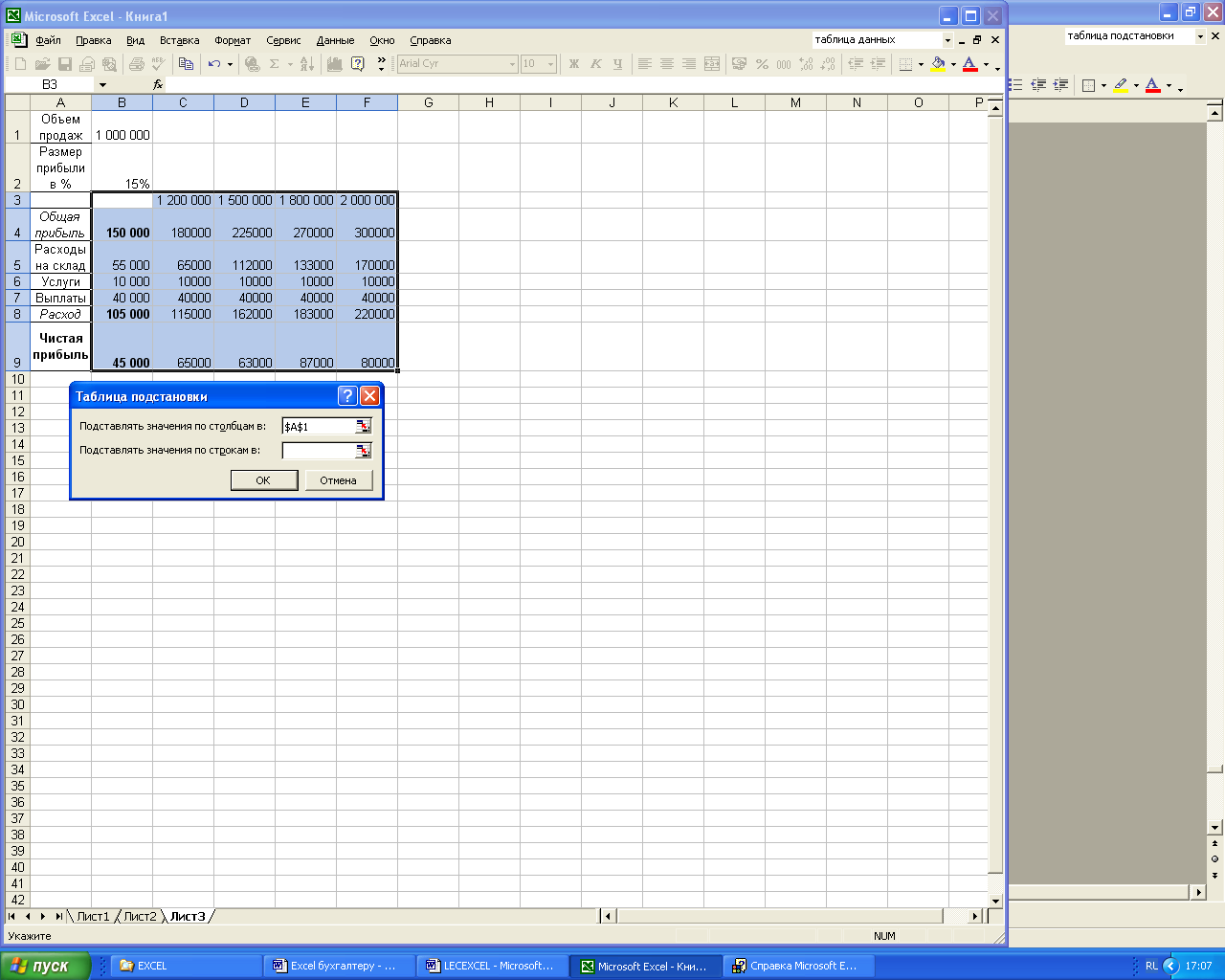1225x980 pixels.
Task: Click Align Left icon in Excel toolbar
Action: coord(644,64)
